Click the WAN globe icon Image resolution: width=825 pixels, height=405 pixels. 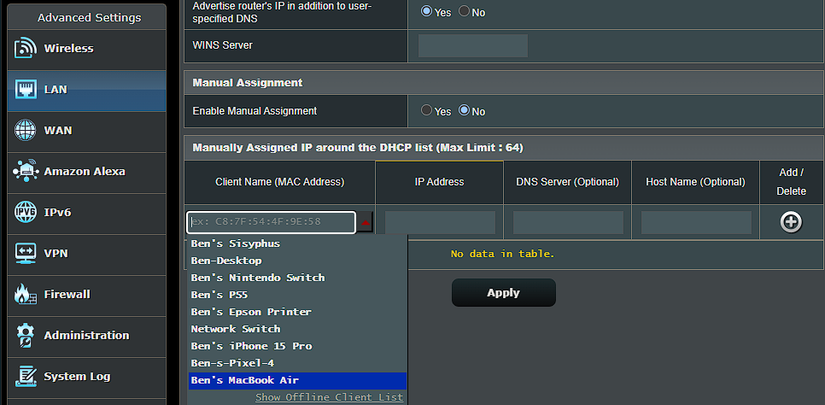point(25,130)
